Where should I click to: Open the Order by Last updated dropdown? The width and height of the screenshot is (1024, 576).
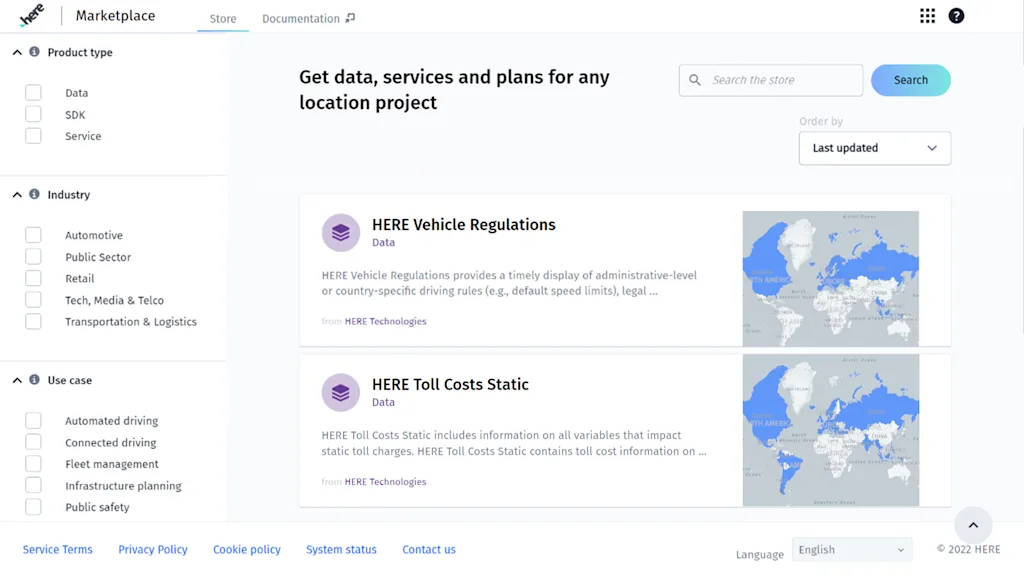coord(874,148)
